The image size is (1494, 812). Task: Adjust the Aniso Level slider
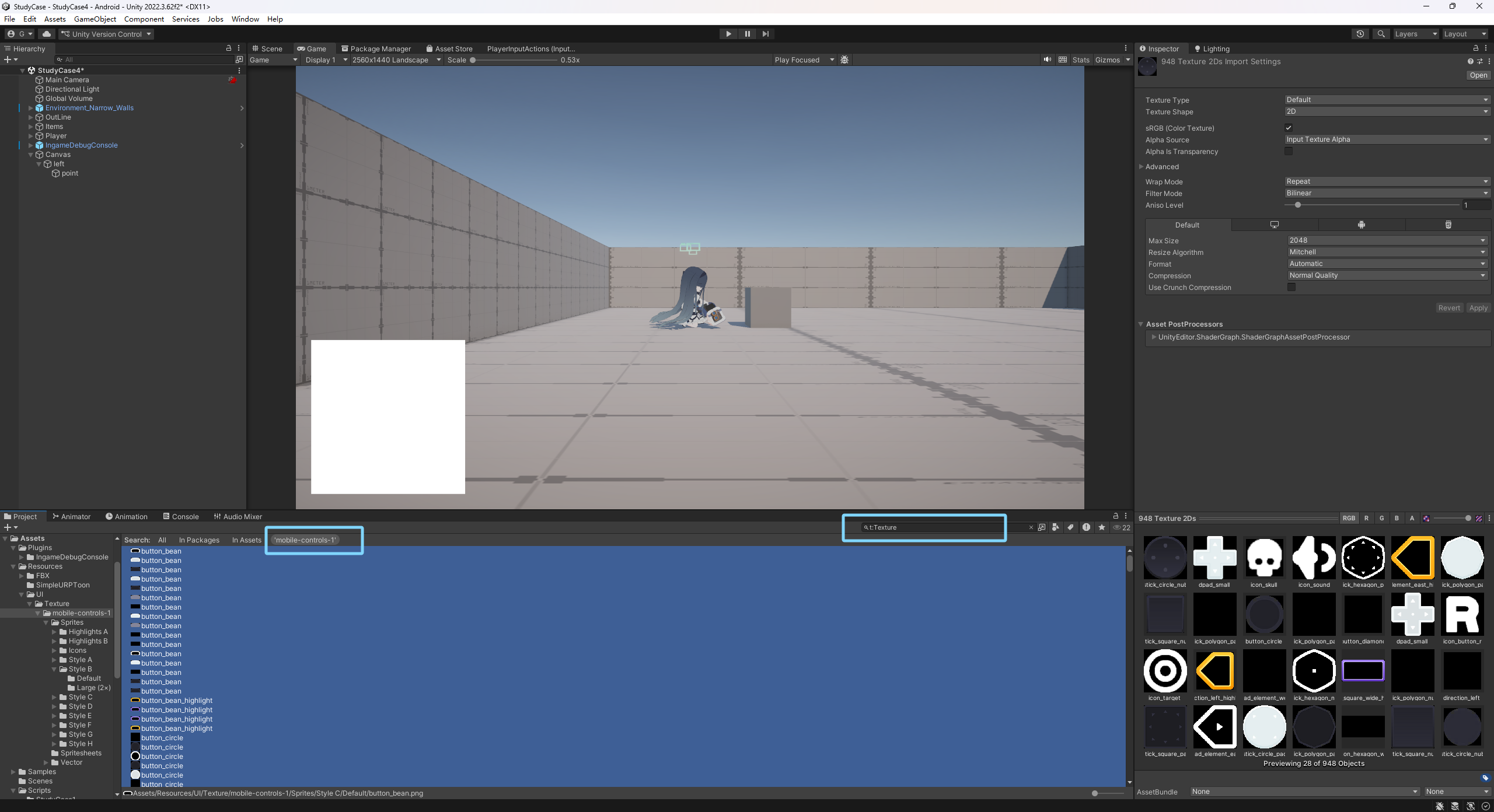coord(1298,205)
